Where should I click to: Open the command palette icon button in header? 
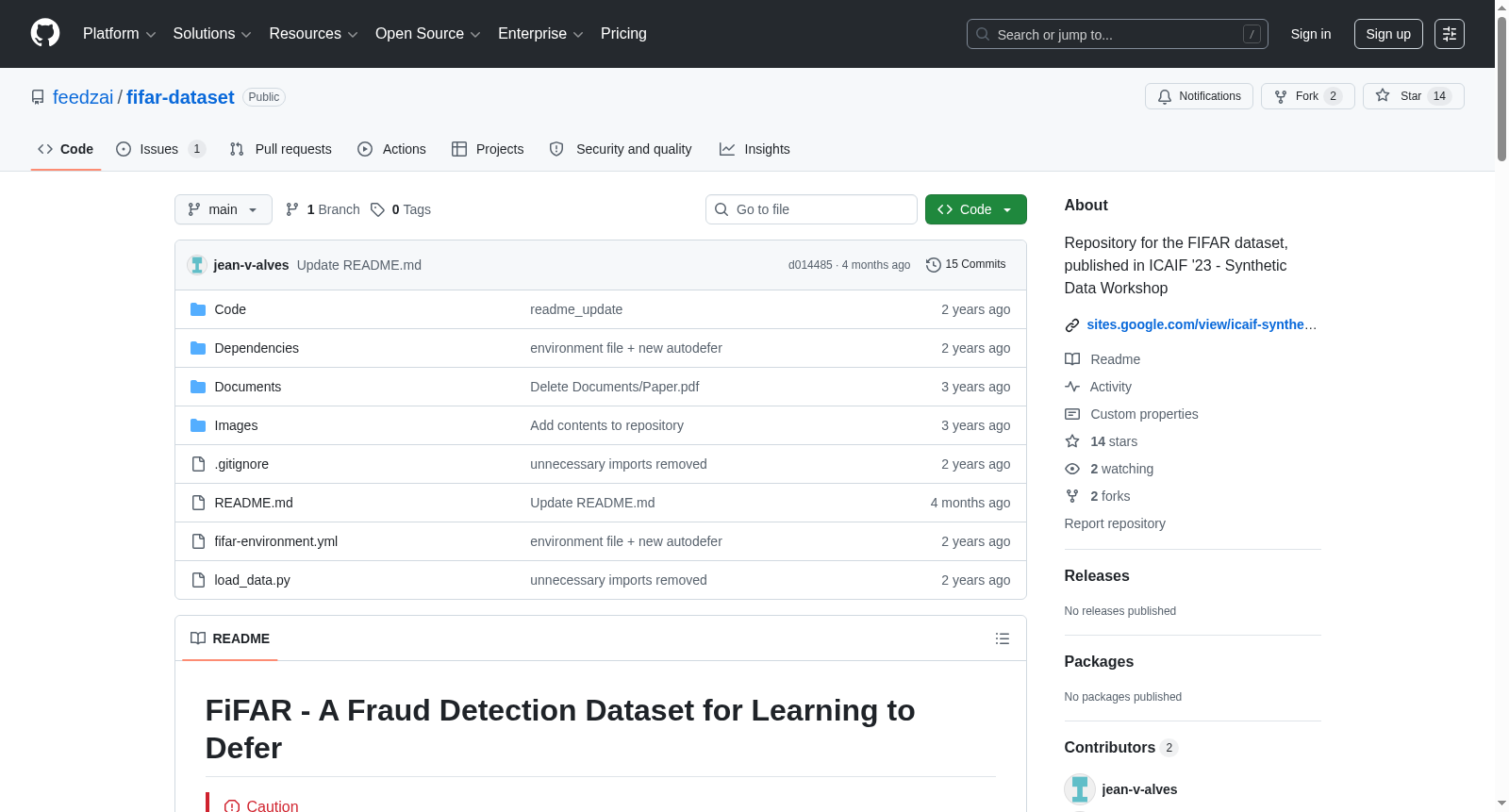click(x=1450, y=34)
